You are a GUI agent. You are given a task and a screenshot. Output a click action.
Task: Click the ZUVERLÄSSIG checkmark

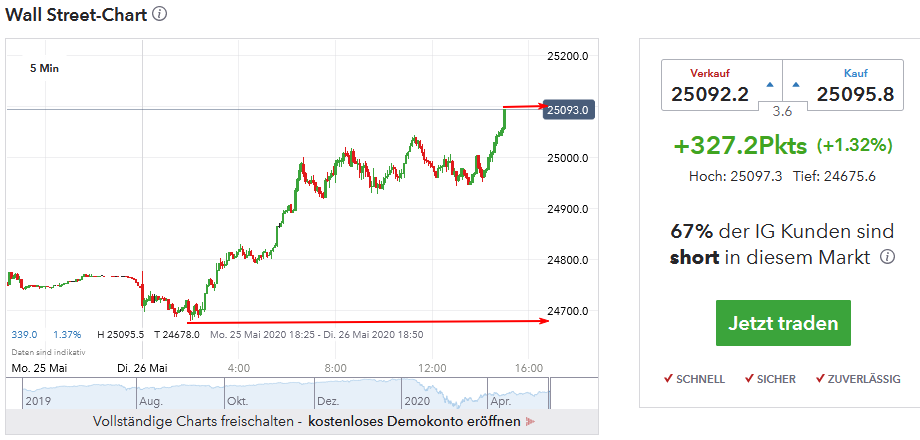[821, 379]
